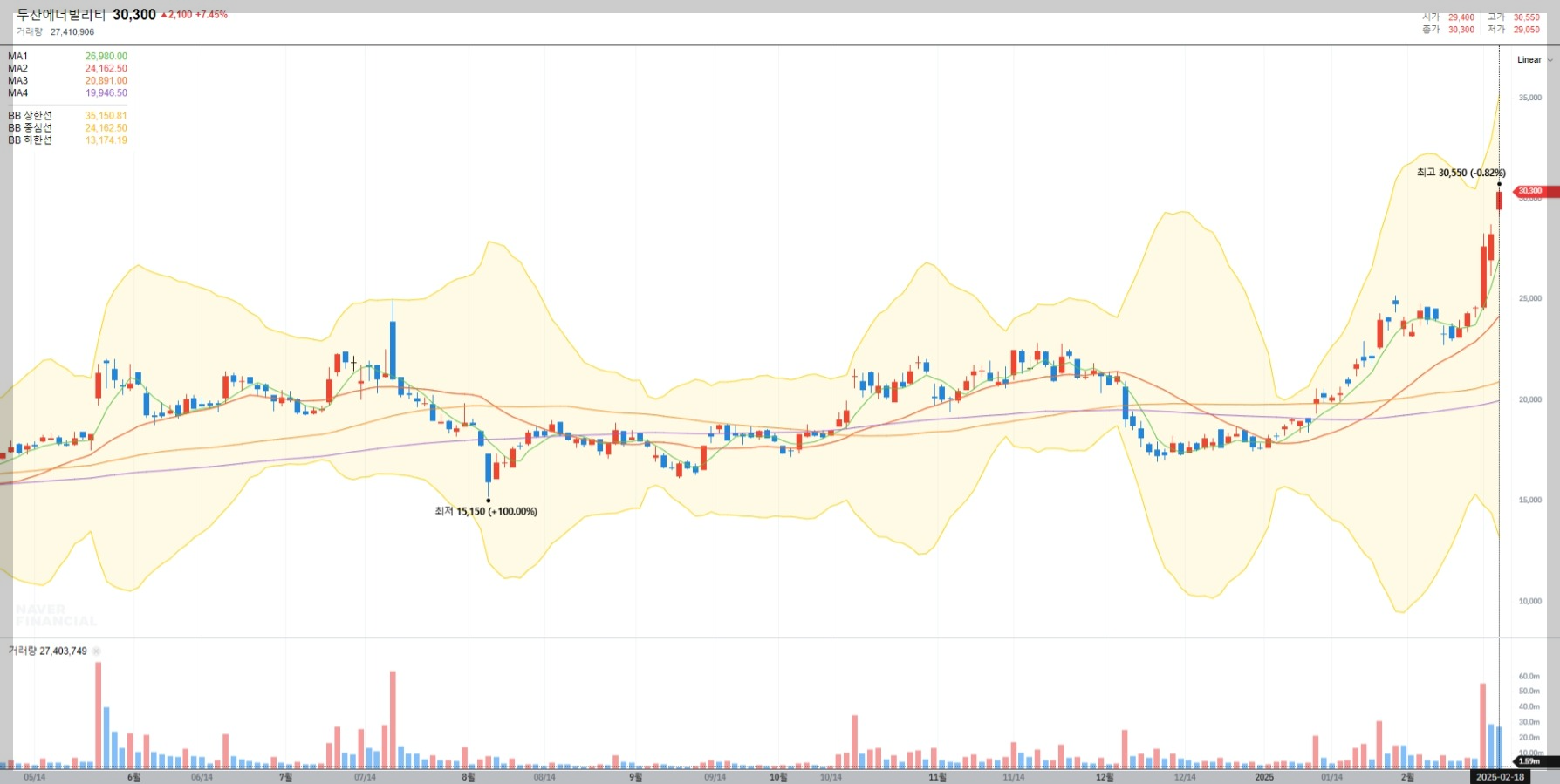The image size is (1560, 784).
Task: Click the 12월 date axis label
Action: (x=1105, y=777)
